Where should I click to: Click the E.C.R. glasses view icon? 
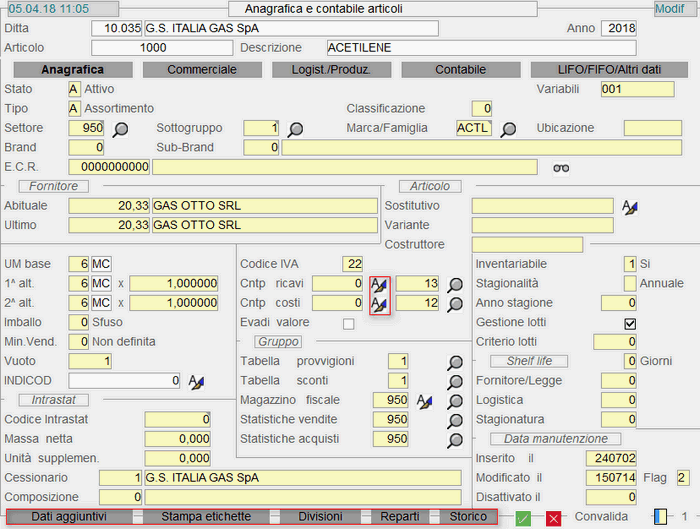[561, 167]
